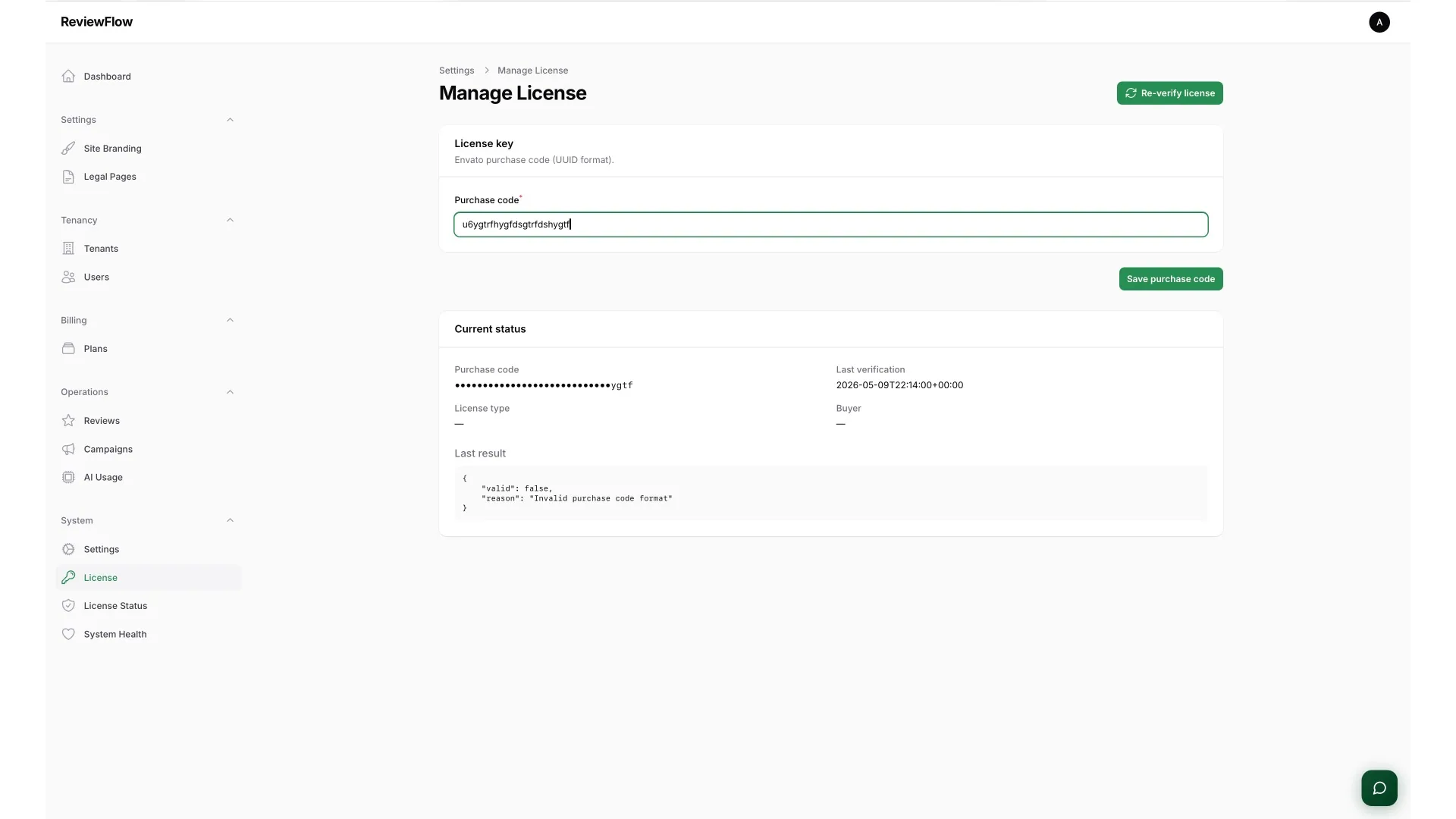Click Save purchase code button
This screenshot has width=1456, height=819.
[1170, 279]
